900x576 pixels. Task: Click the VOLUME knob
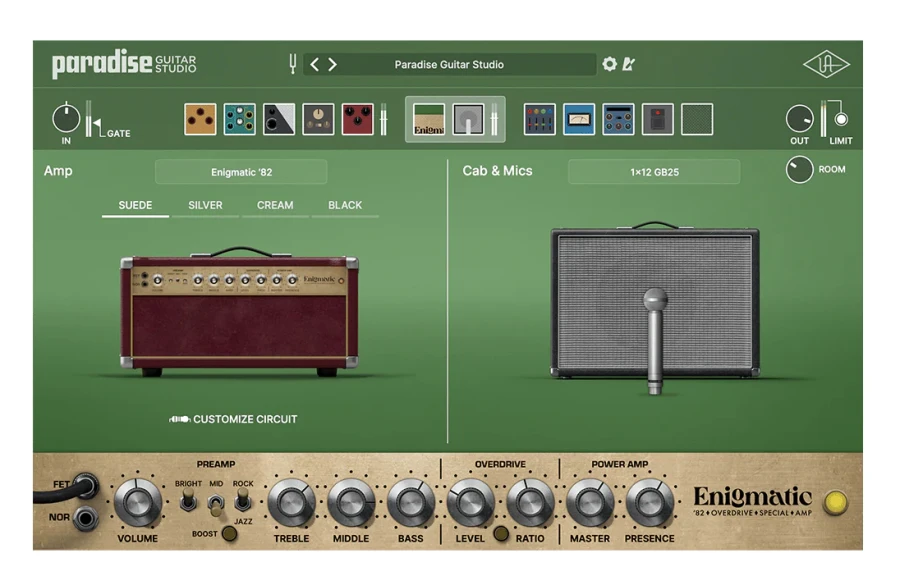[137, 503]
